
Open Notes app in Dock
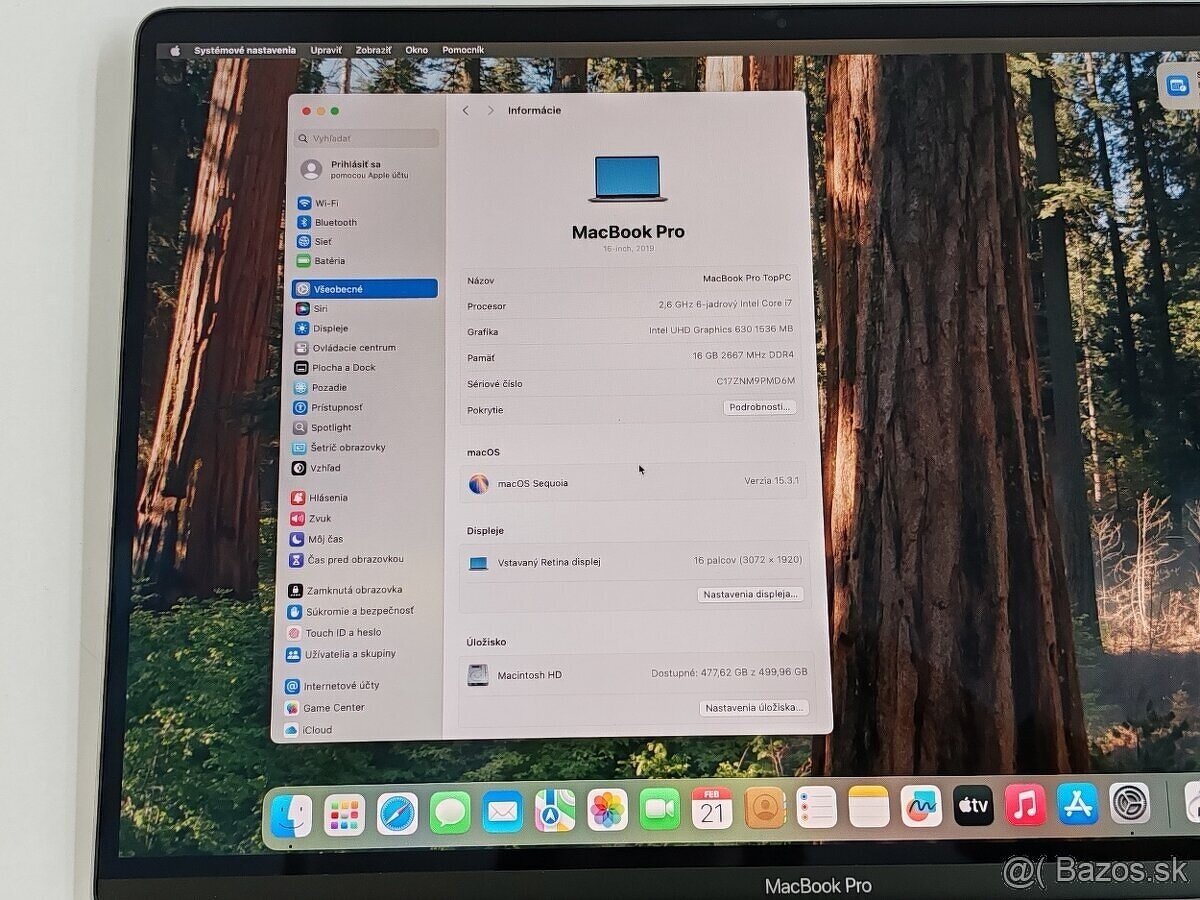click(869, 806)
